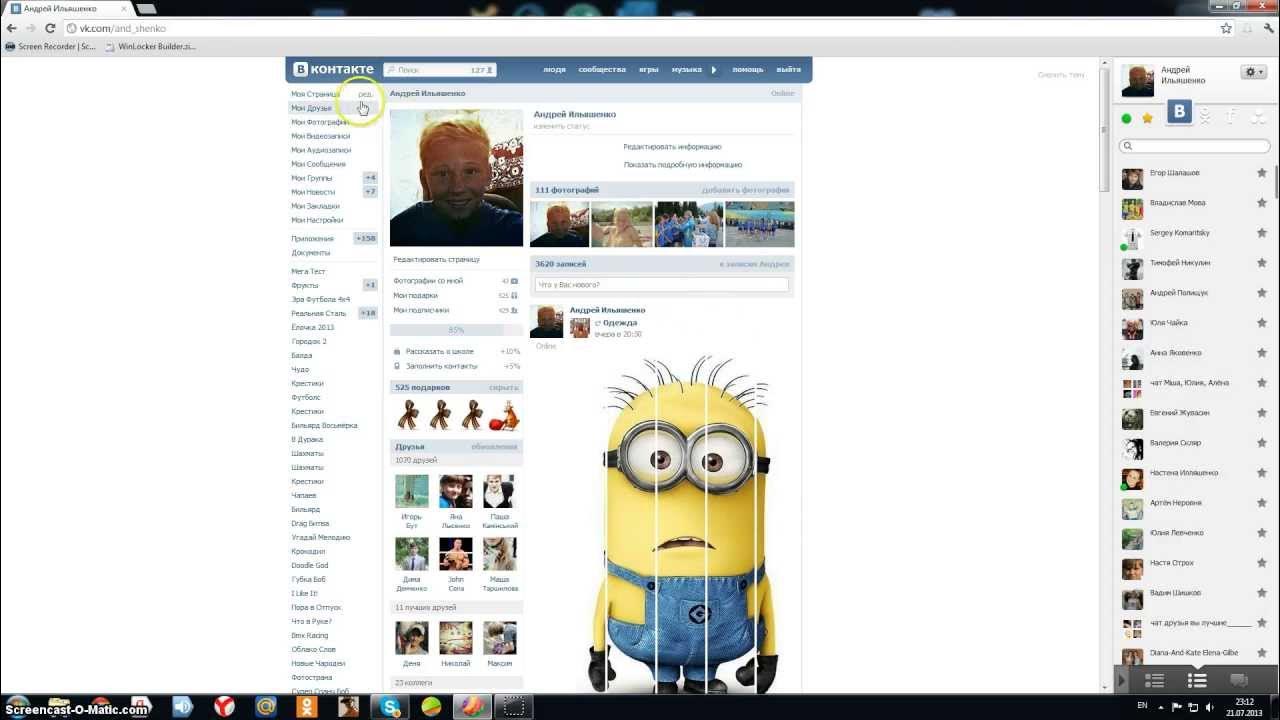Toggle favorite star for Егор Шалашов

[x=1262, y=173]
